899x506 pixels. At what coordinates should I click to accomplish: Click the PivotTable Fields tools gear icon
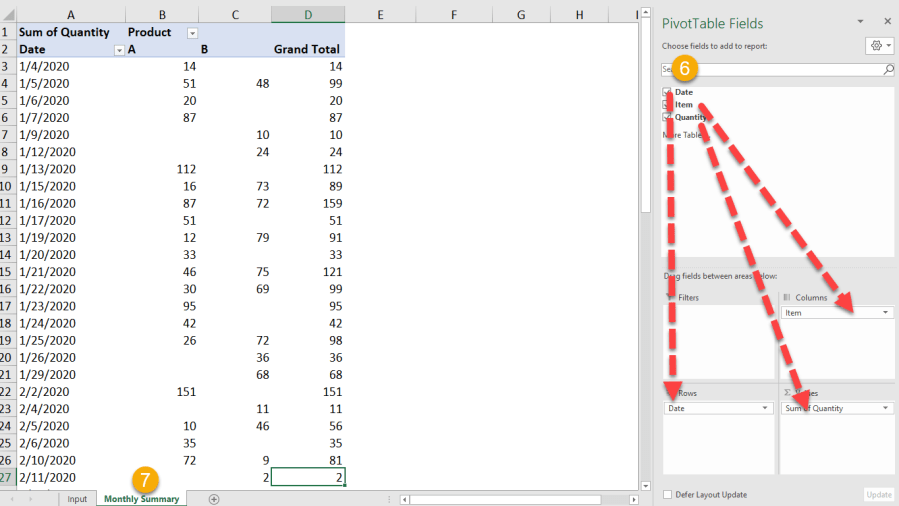[x=876, y=46]
